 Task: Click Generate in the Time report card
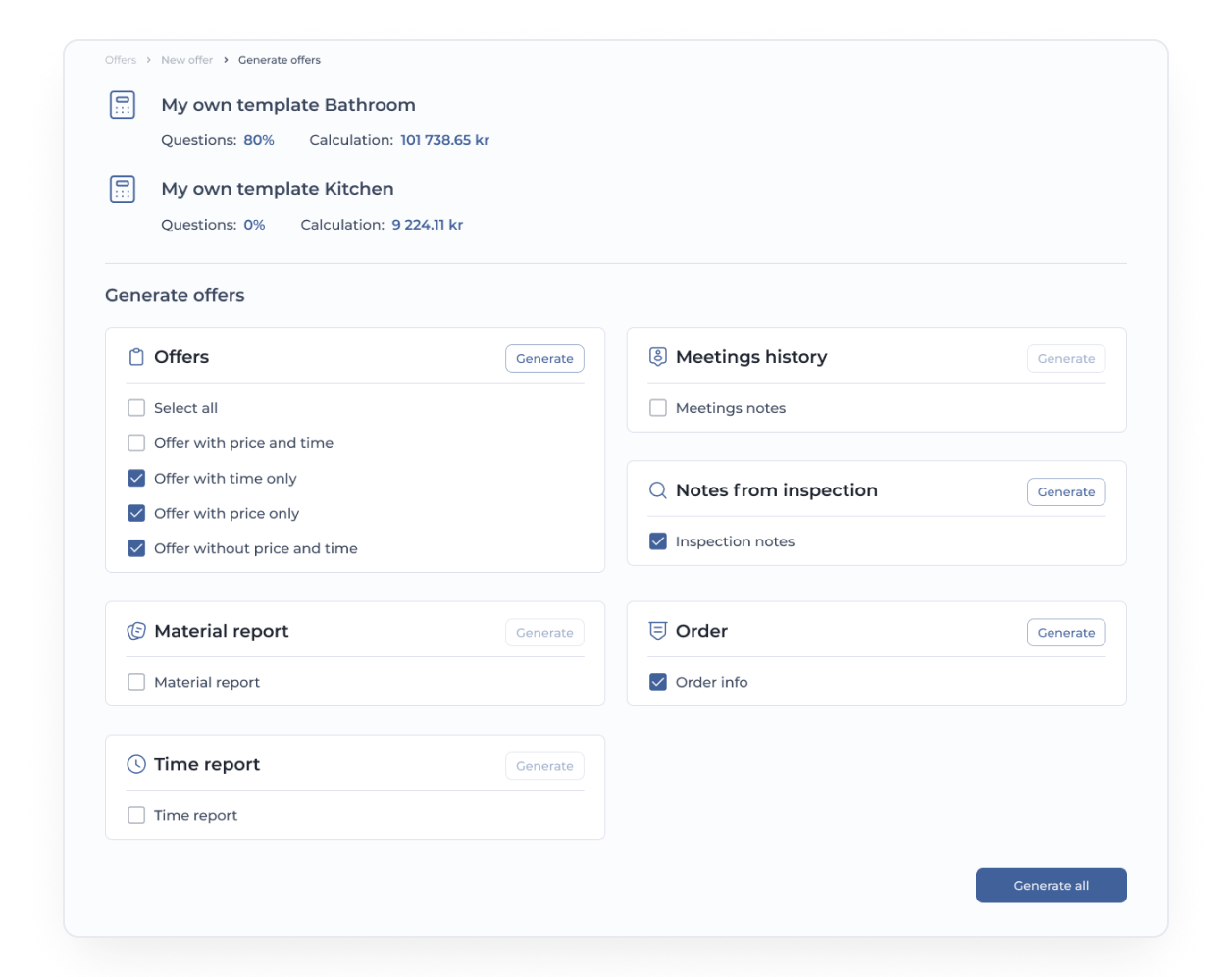click(x=544, y=766)
